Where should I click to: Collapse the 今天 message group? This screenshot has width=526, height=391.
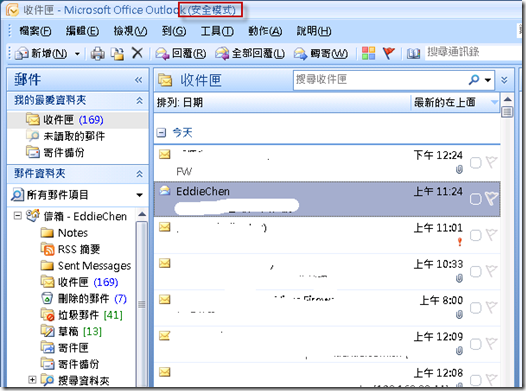(161, 133)
